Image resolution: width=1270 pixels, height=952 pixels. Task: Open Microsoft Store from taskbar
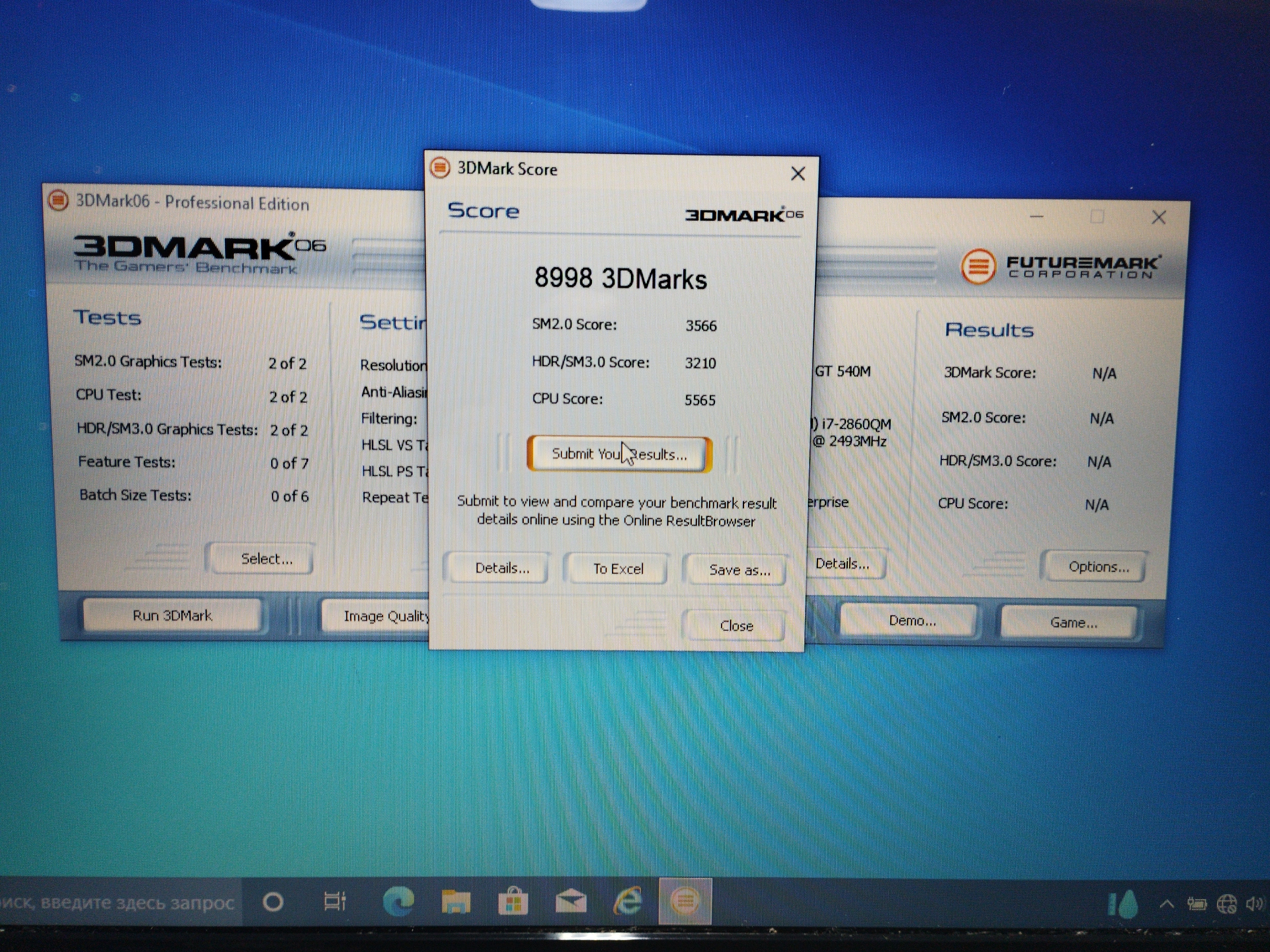pos(513,901)
